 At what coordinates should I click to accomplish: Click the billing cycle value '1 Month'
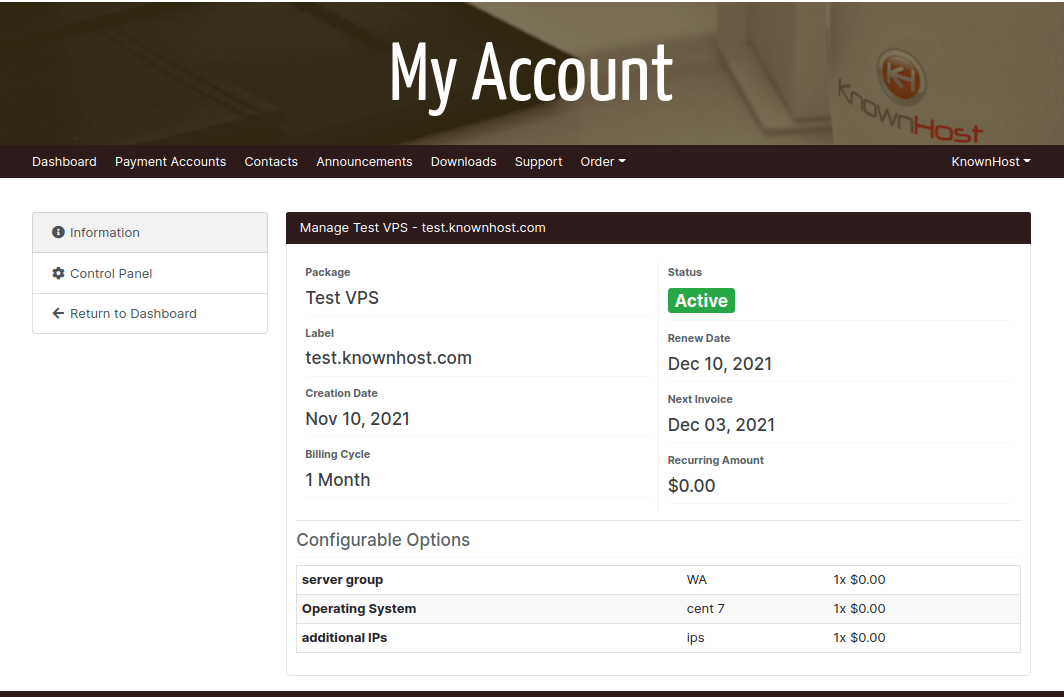(x=338, y=480)
